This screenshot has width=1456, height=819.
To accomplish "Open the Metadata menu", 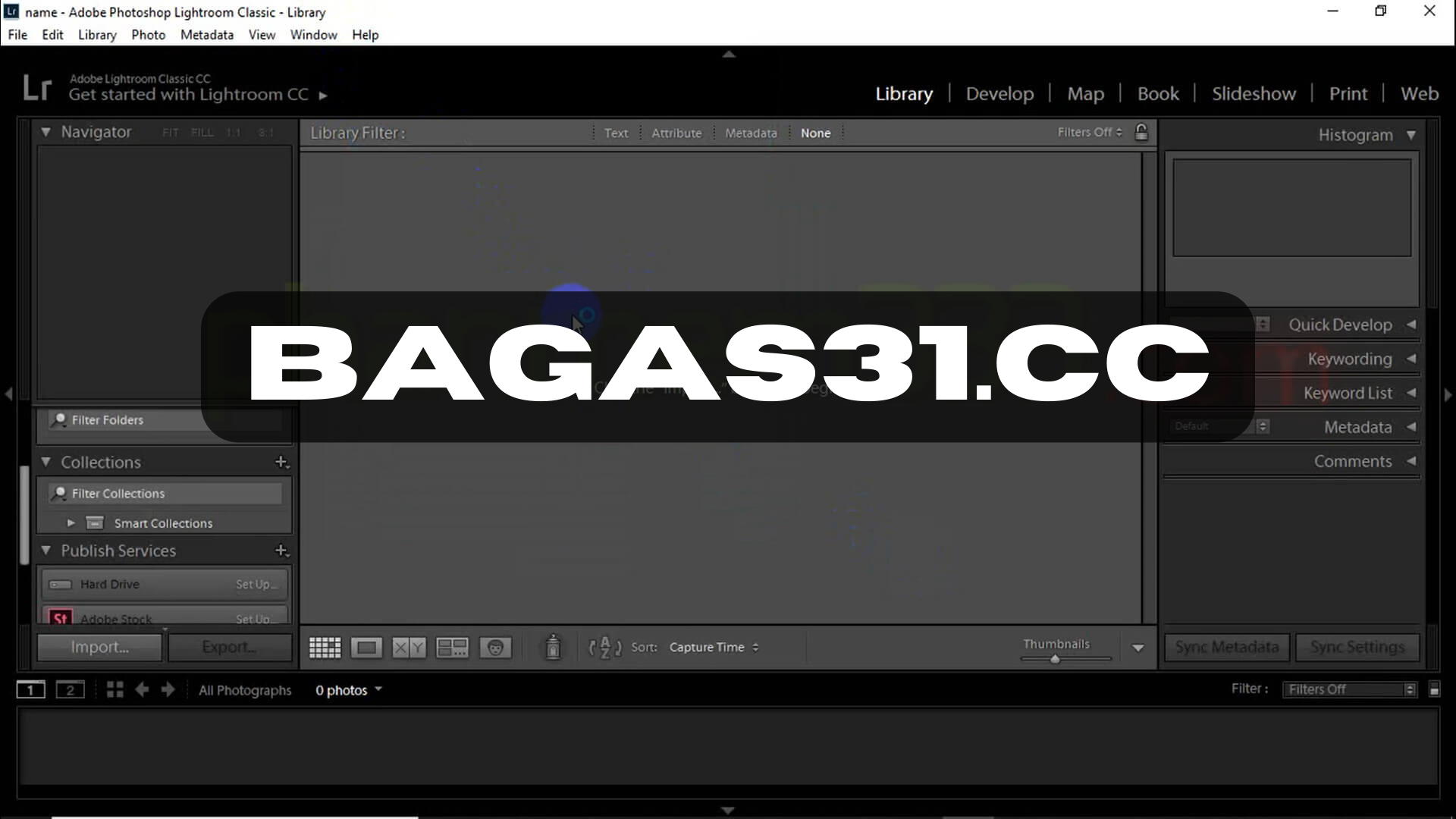I will click(207, 35).
